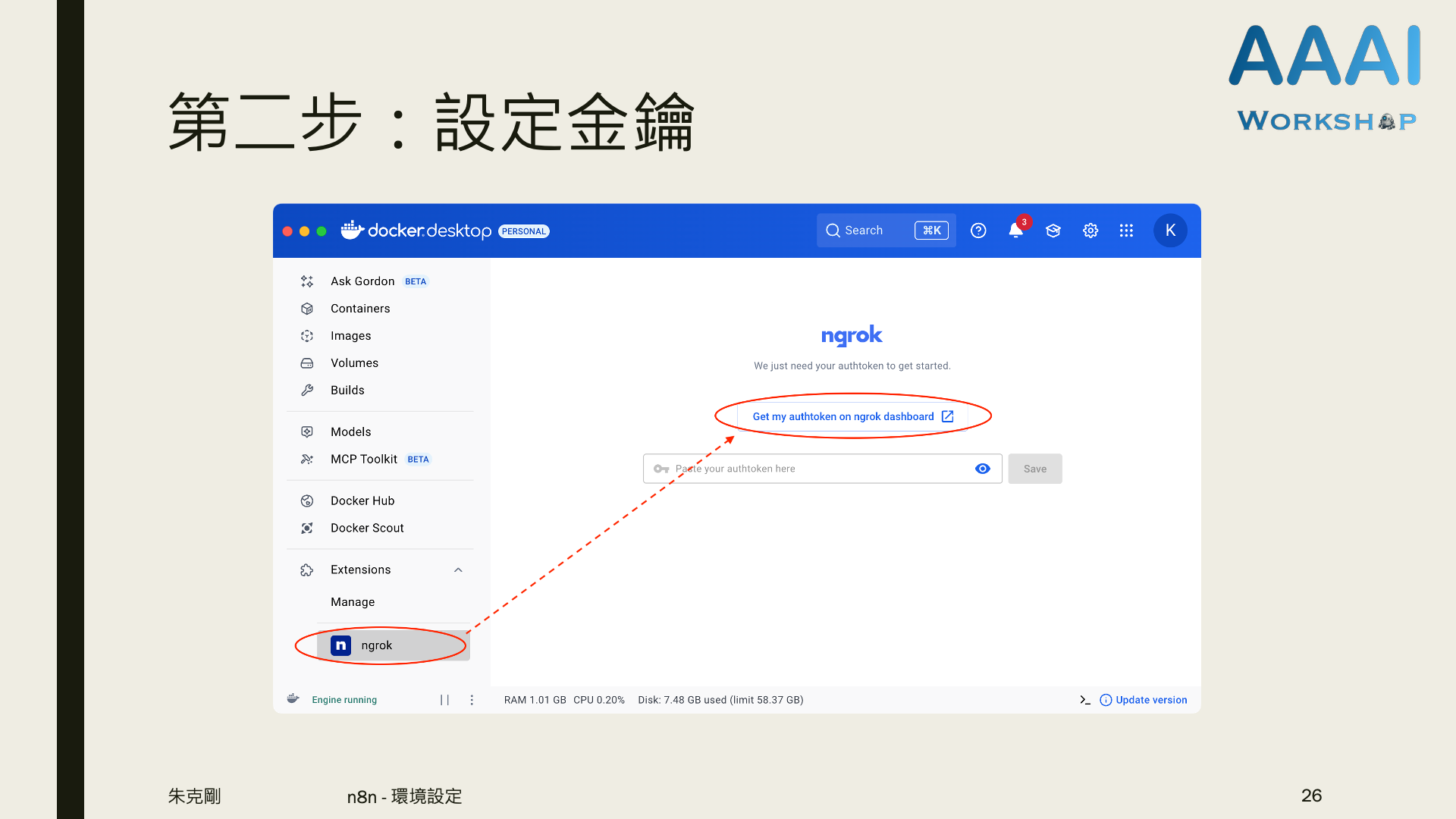Open Docker Desktop settings gear
Screen dimensions: 1456x819
pos(1090,231)
